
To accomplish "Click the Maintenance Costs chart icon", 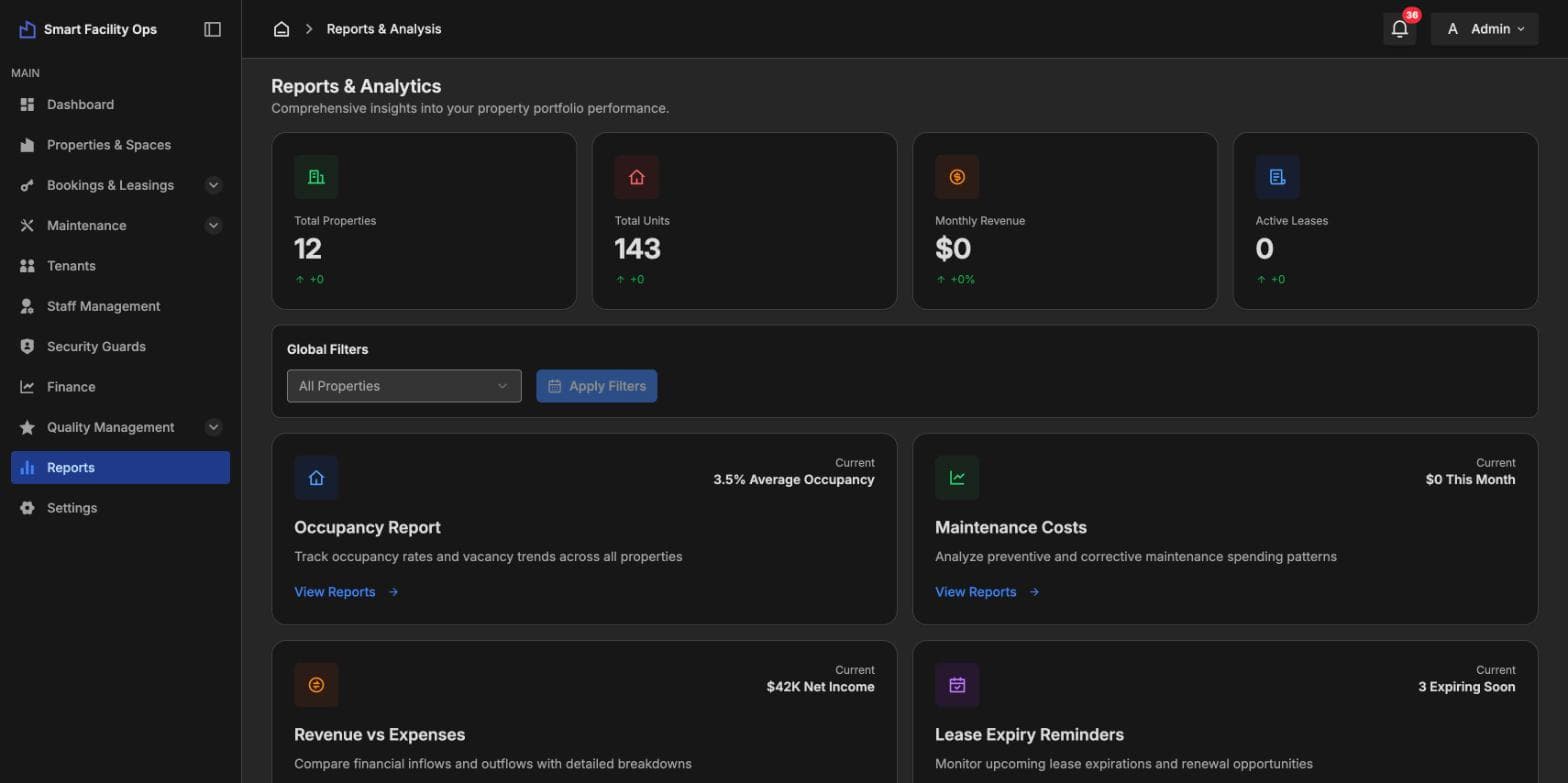I will tap(957, 478).
